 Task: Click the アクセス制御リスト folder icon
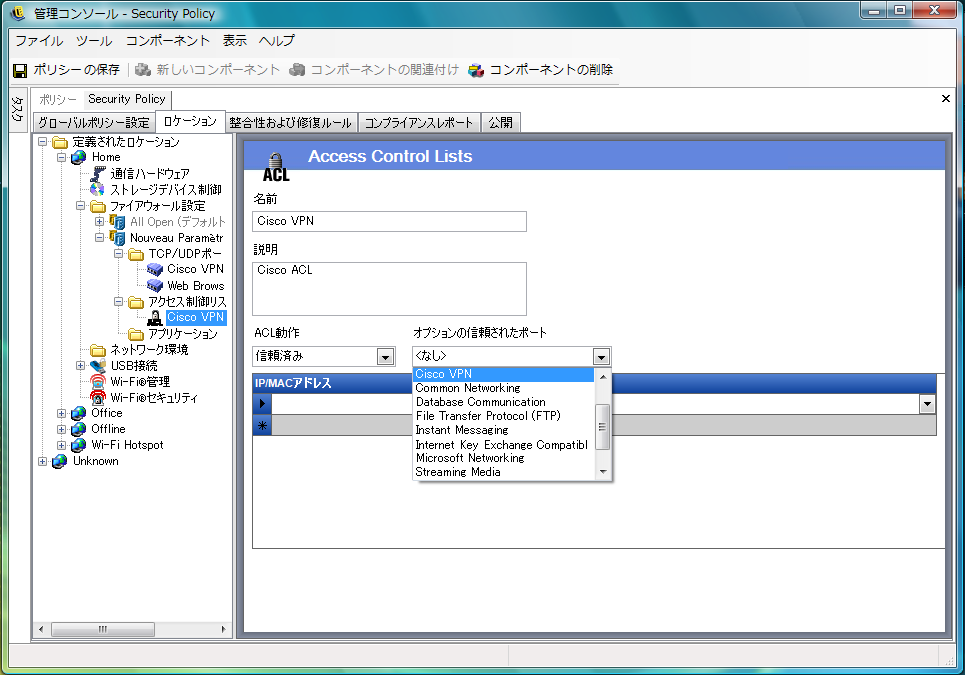click(136, 302)
